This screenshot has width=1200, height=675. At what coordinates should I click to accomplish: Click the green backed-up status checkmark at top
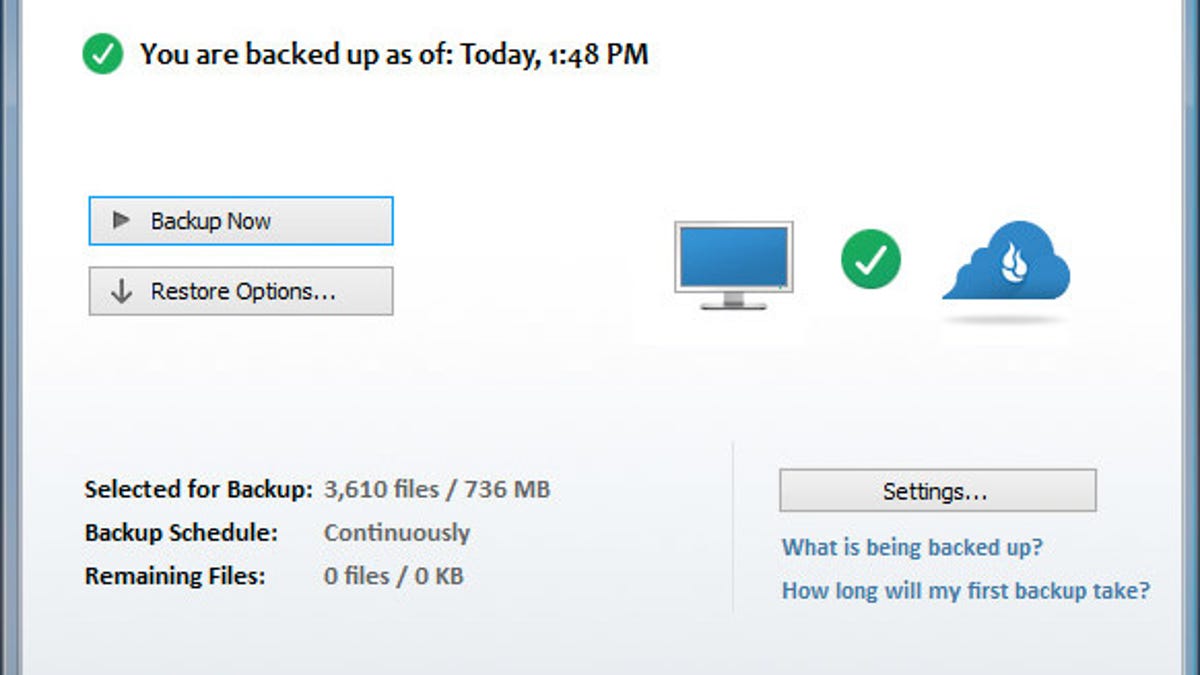[103, 54]
